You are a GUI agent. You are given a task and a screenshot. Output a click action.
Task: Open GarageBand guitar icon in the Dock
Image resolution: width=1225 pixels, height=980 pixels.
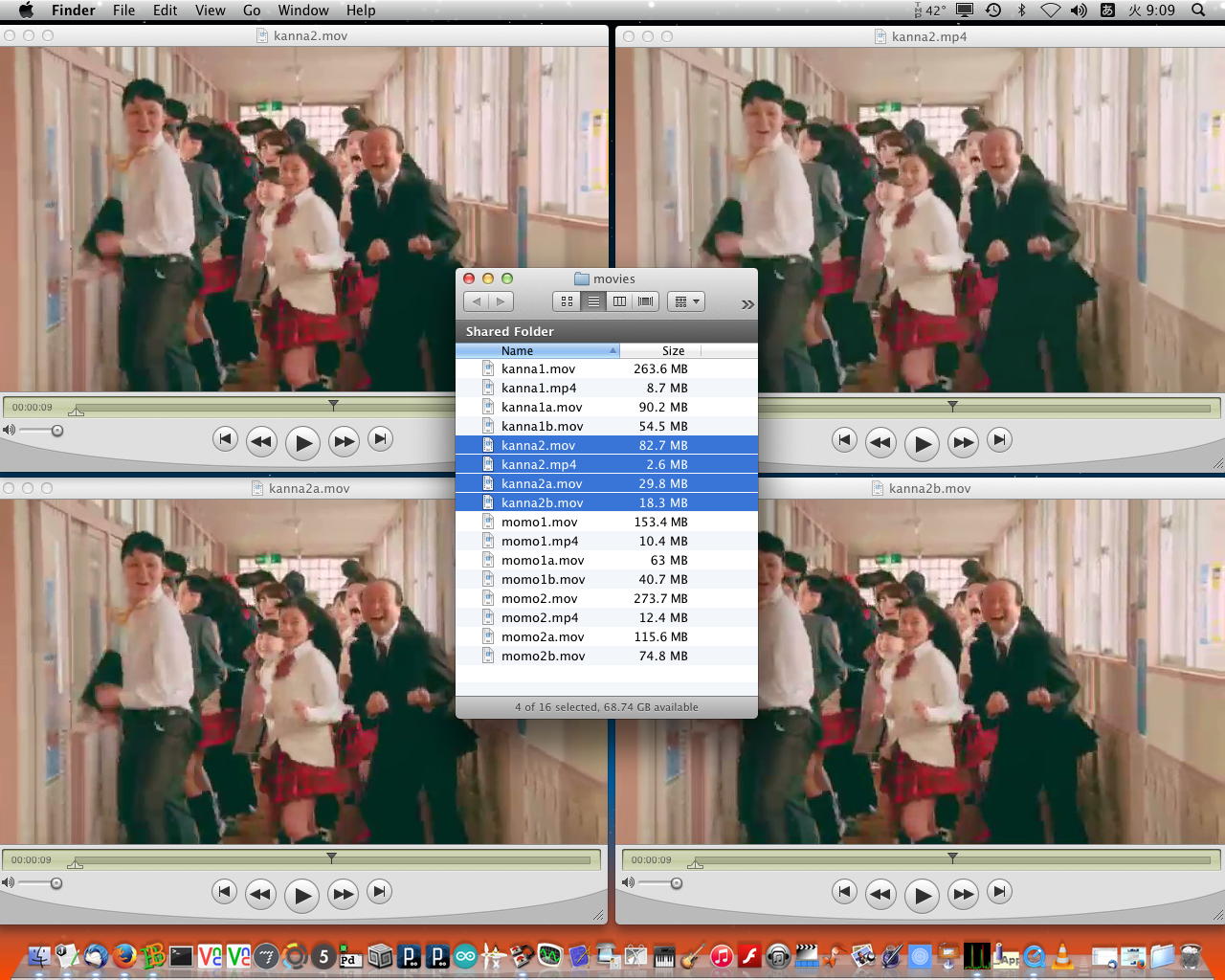693,955
